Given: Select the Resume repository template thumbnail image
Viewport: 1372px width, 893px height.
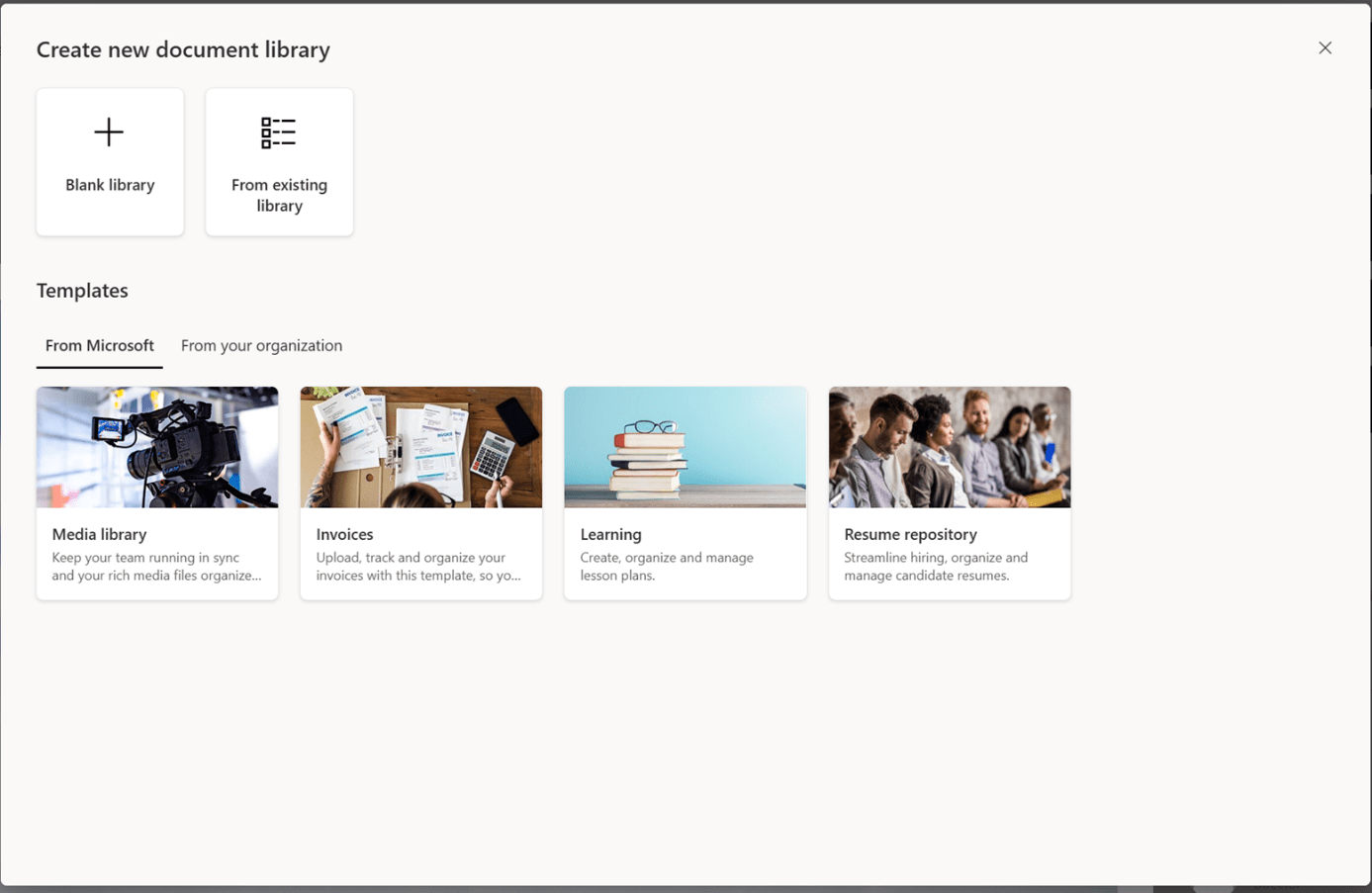Looking at the screenshot, I should pos(949,446).
